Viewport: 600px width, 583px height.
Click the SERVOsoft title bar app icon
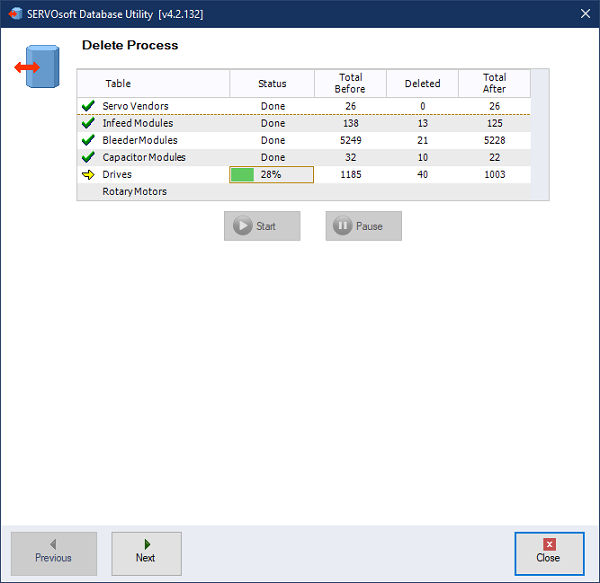click(15, 14)
